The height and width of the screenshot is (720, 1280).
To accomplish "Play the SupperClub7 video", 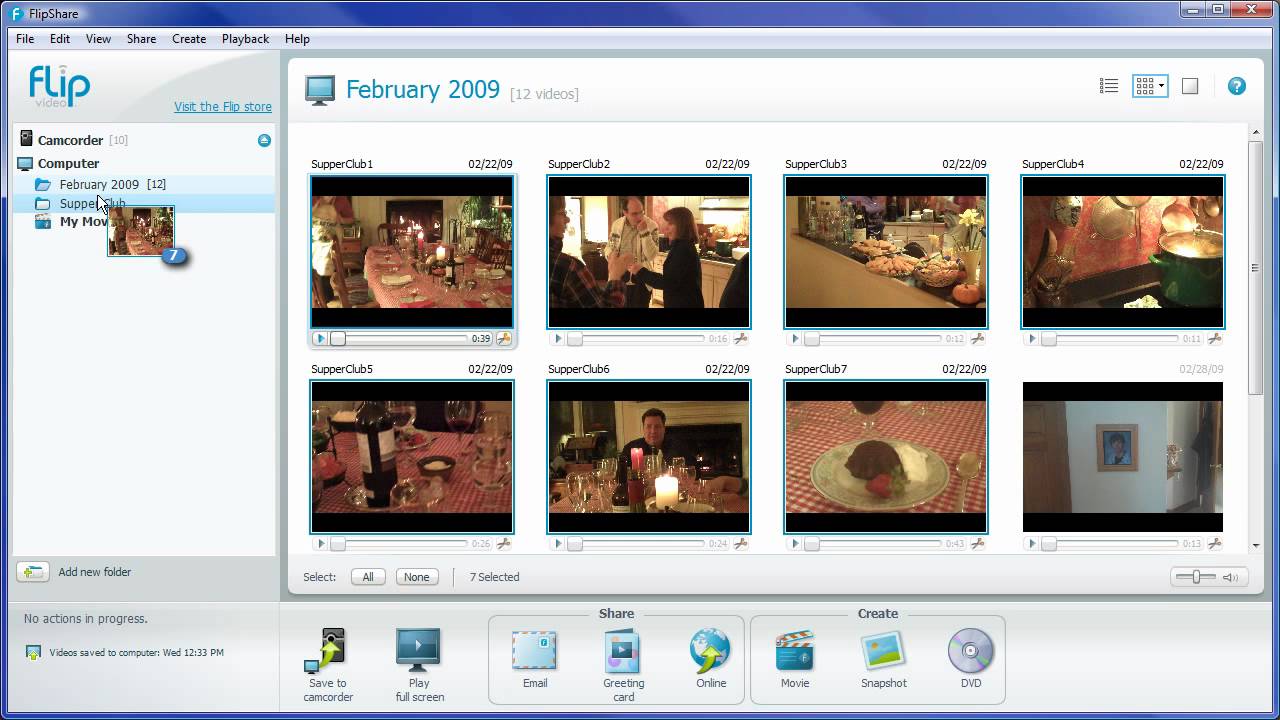I will 795,544.
